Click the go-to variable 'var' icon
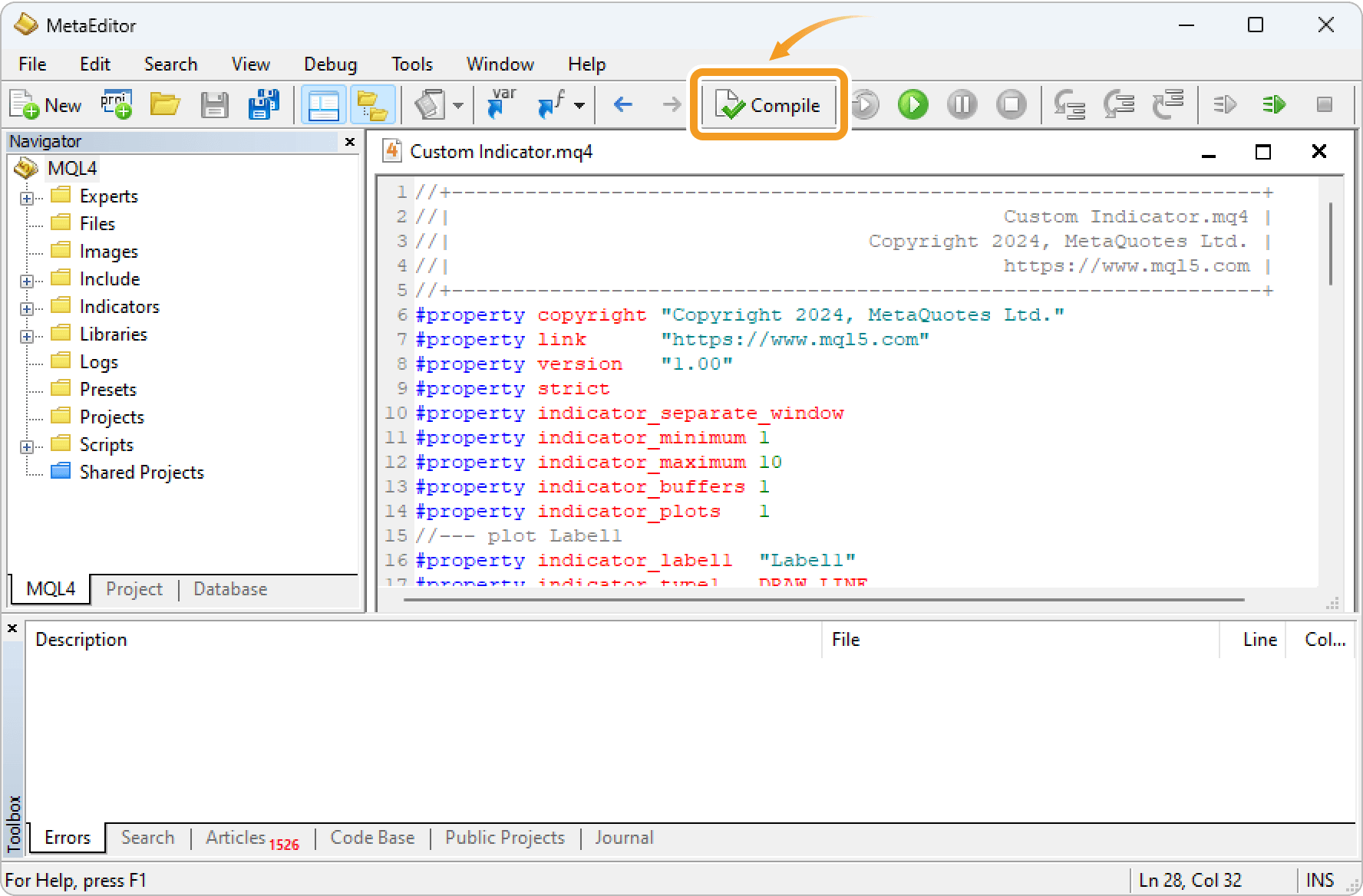This screenshot has width=1363, height=896. (501, 105)
